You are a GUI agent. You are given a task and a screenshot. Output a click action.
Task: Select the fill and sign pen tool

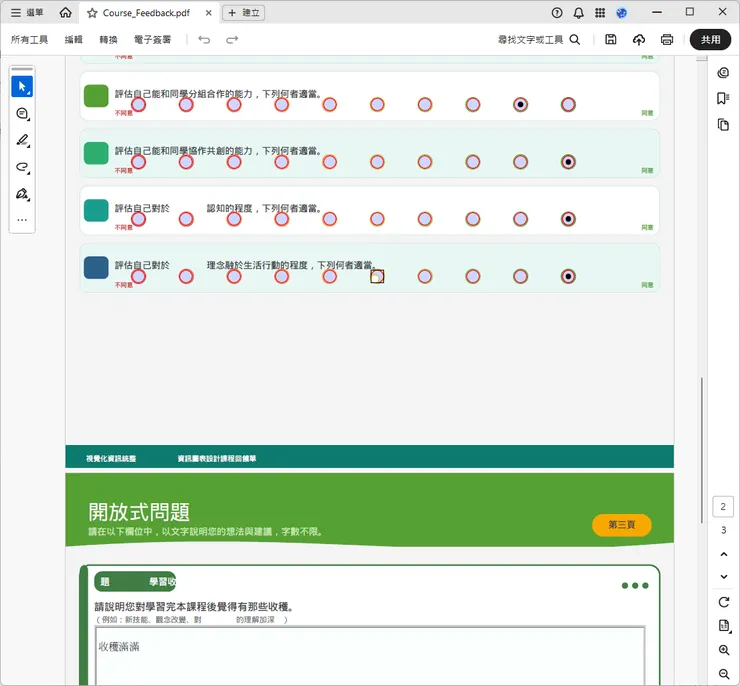tap(22, 194)
